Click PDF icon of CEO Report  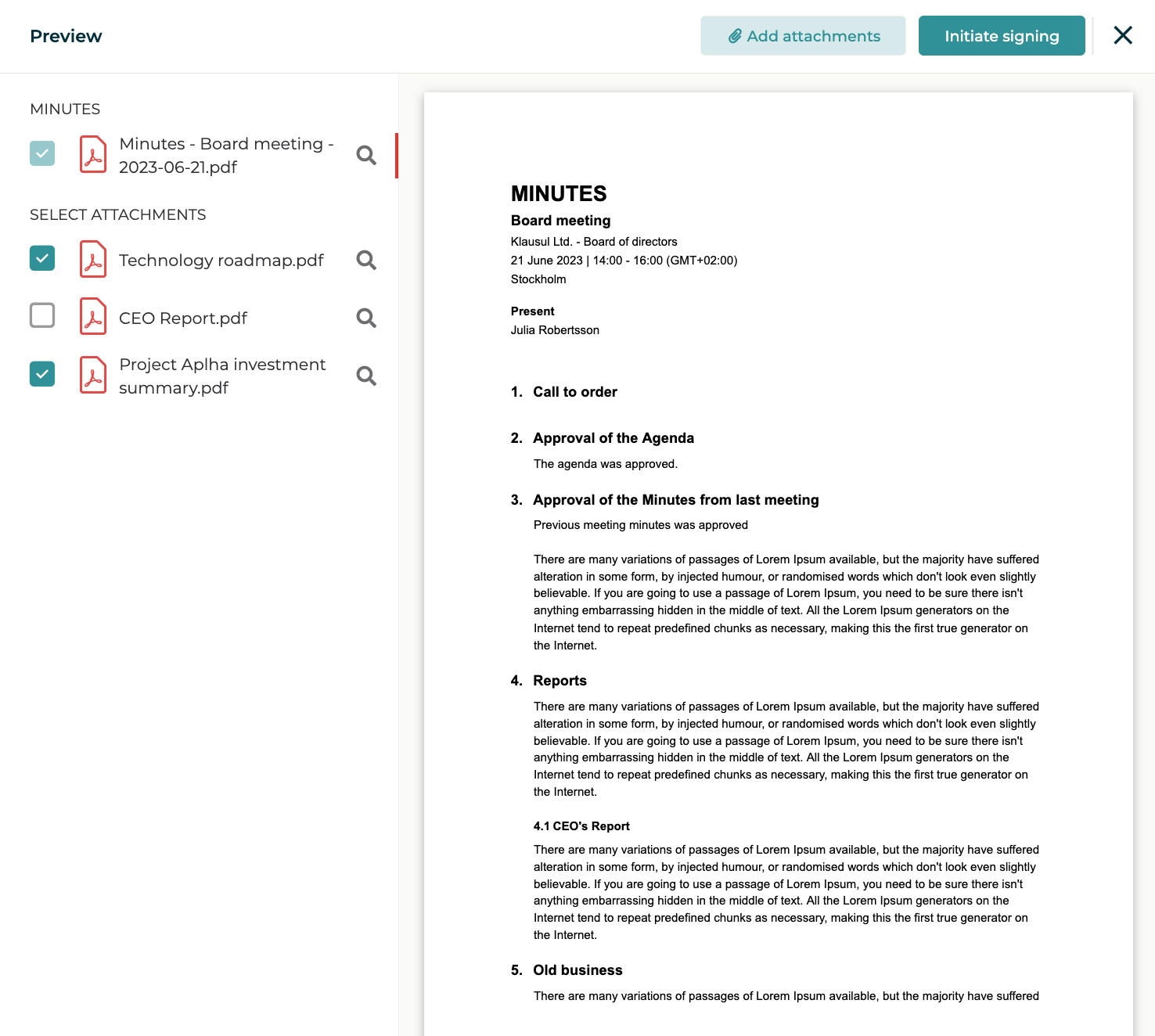coord(93,316)
